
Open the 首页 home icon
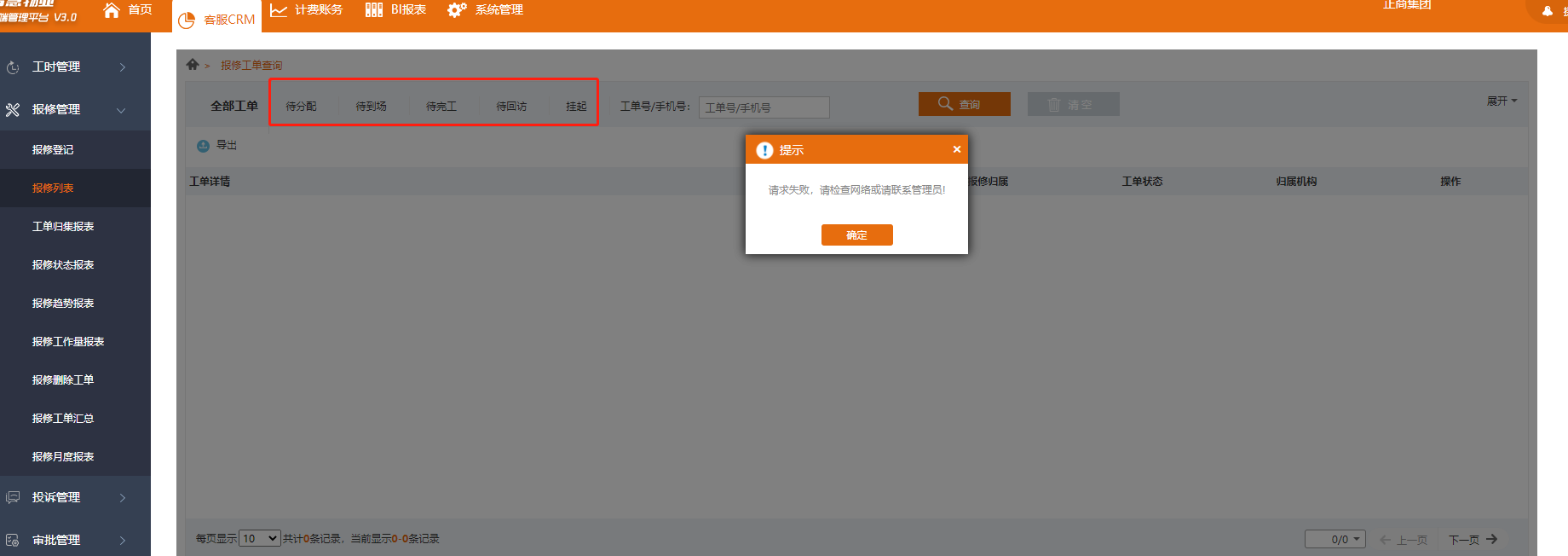click(112, 10)
